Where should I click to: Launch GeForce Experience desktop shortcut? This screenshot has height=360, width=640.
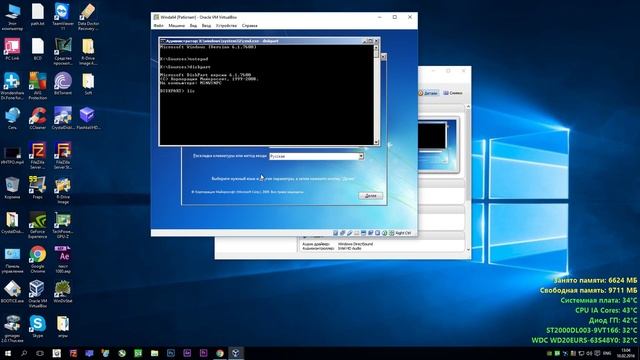pos(38,225)
